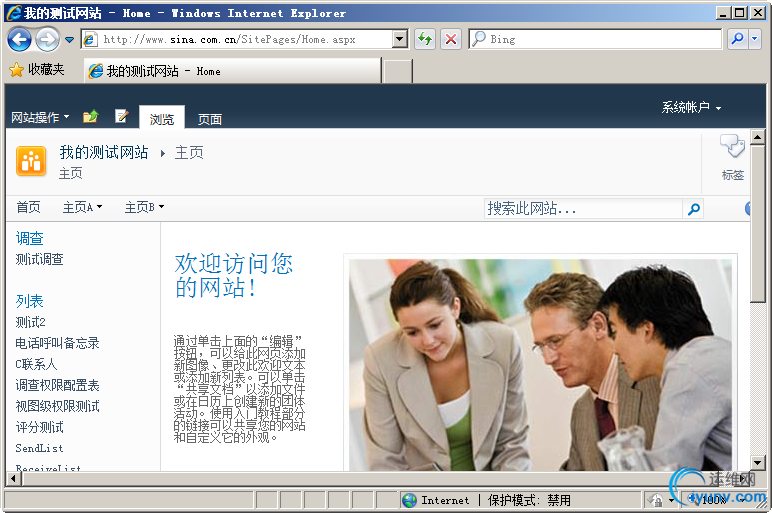Click the site search magnifier icon

click(x=694, y=209)
